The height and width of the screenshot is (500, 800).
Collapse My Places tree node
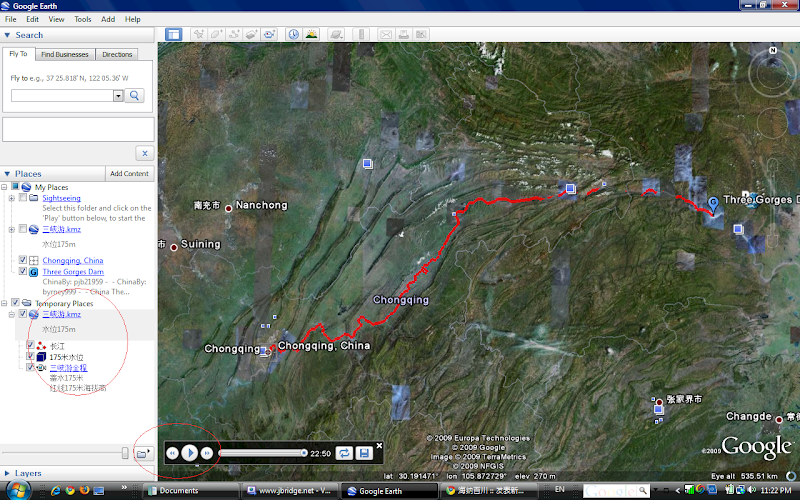click(4, 187)
